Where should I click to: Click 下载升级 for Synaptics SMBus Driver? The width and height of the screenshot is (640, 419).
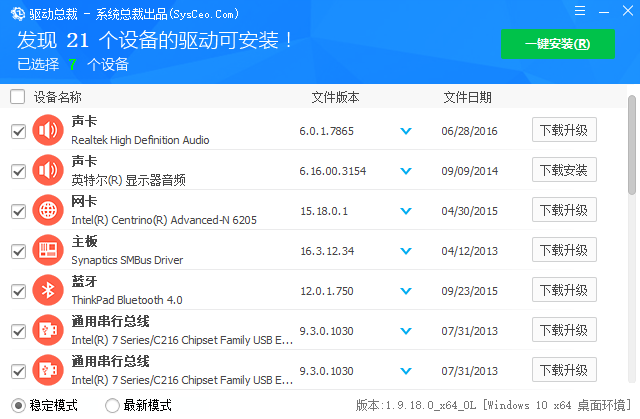(x=564, y=250)
